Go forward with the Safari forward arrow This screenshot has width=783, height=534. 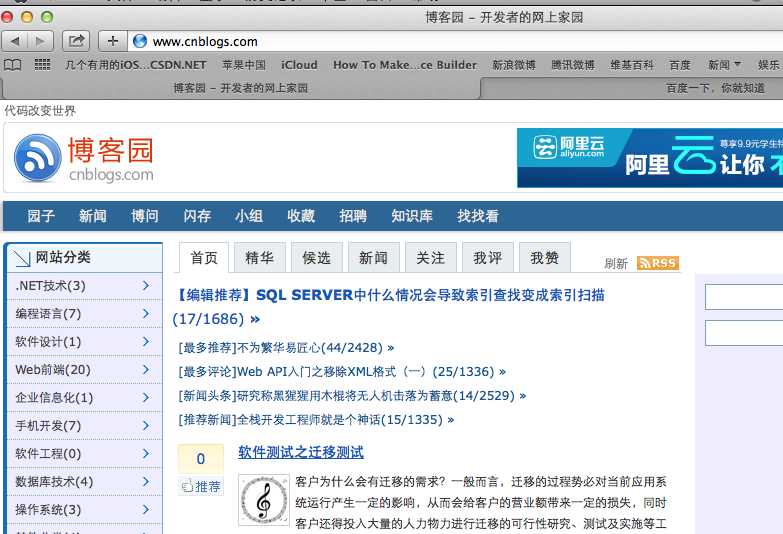(x=41, y=41)
